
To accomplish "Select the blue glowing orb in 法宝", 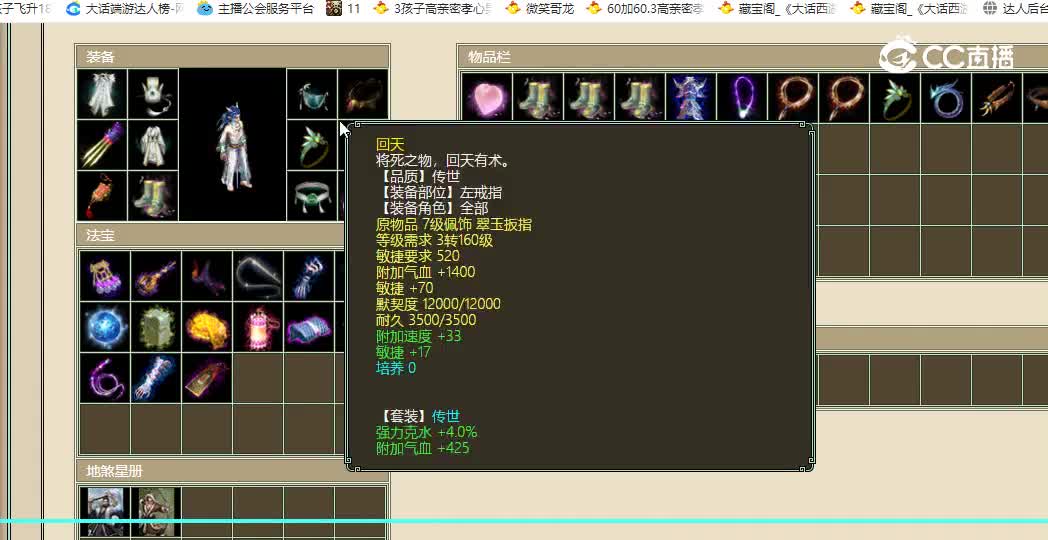I will click(x=106, y=327).
